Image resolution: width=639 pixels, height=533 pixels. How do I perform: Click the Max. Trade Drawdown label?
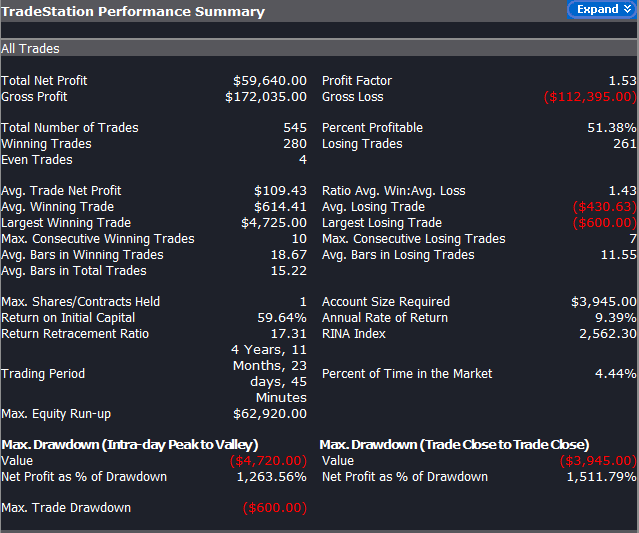[66, 508]
